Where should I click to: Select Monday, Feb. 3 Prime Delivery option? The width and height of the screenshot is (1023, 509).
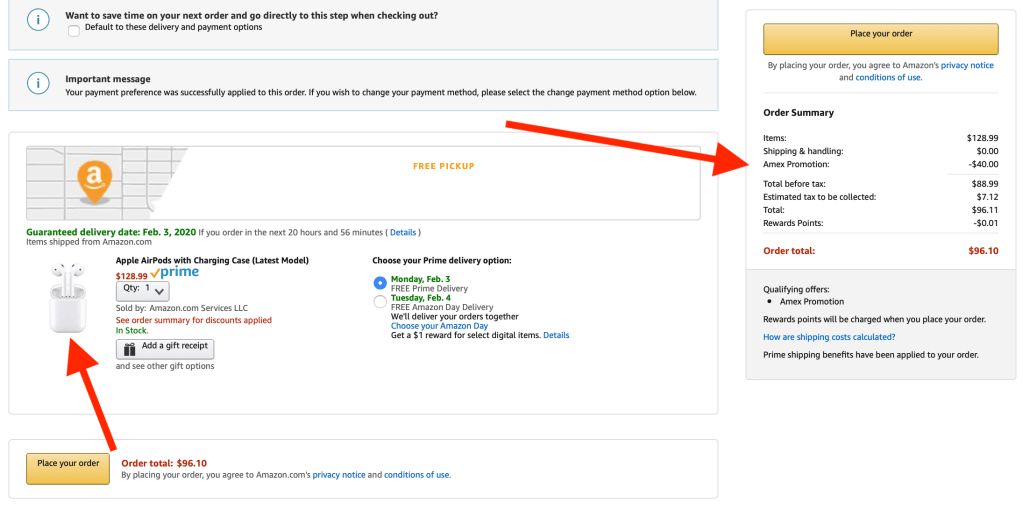pyautogui.click(x=380, y=283)
